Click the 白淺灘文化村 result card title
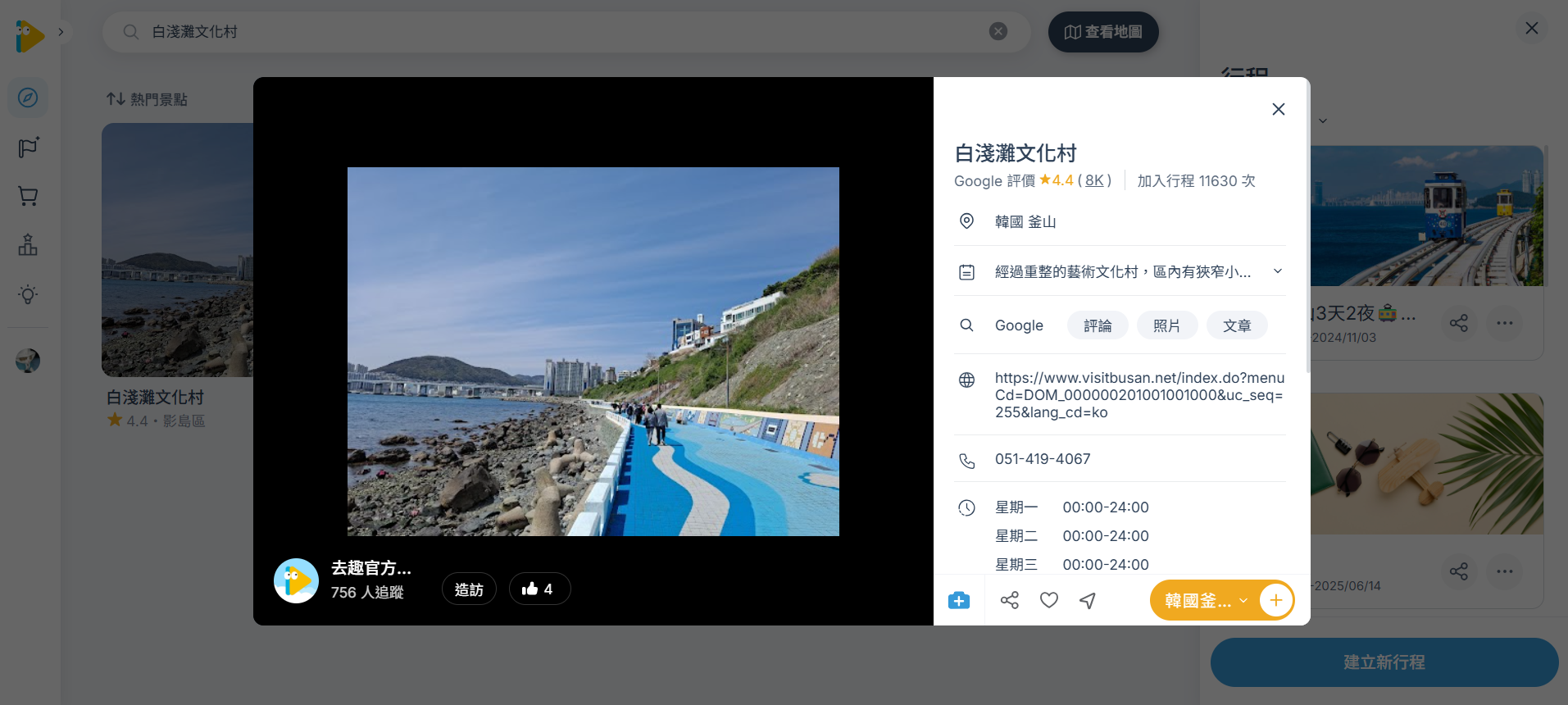The height and width of the screenshot is (705, 1568). click(x=155, y=398)
